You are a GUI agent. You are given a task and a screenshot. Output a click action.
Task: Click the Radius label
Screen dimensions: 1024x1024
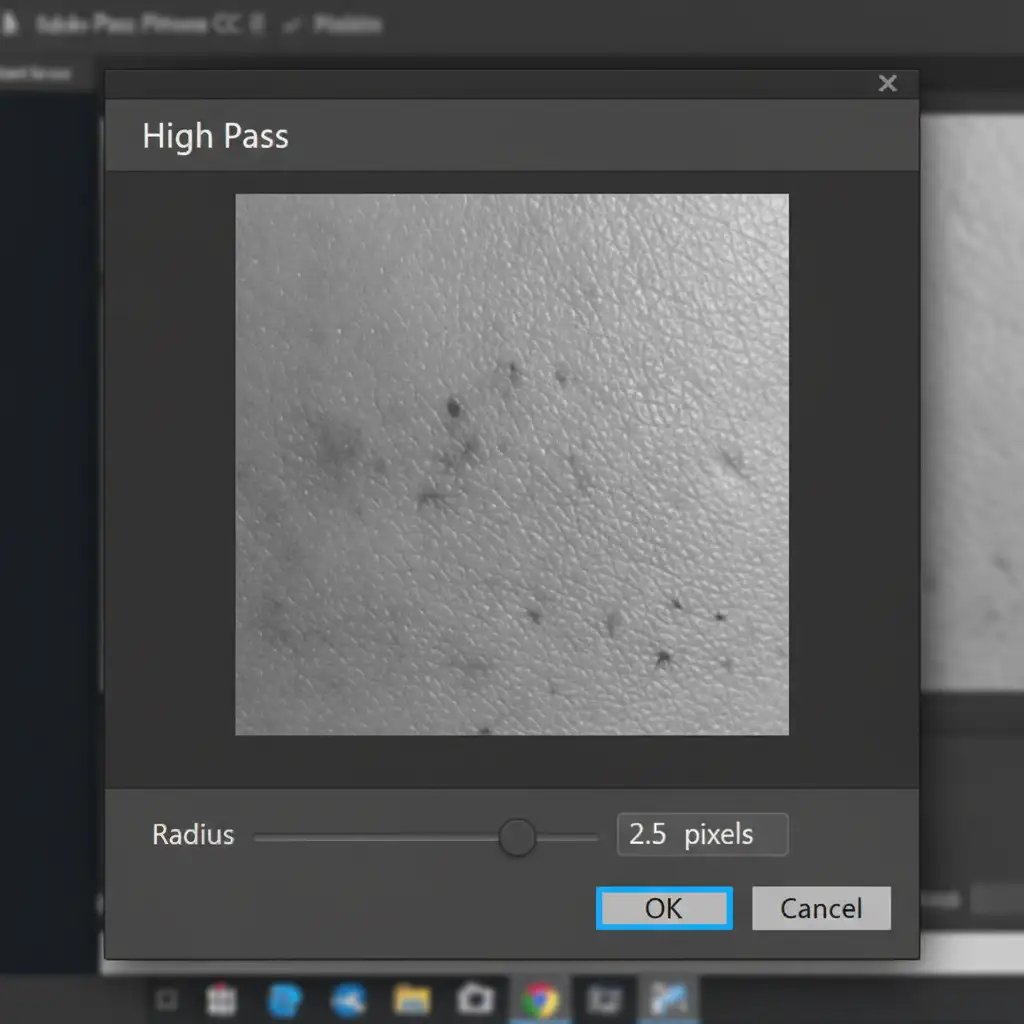193,835
